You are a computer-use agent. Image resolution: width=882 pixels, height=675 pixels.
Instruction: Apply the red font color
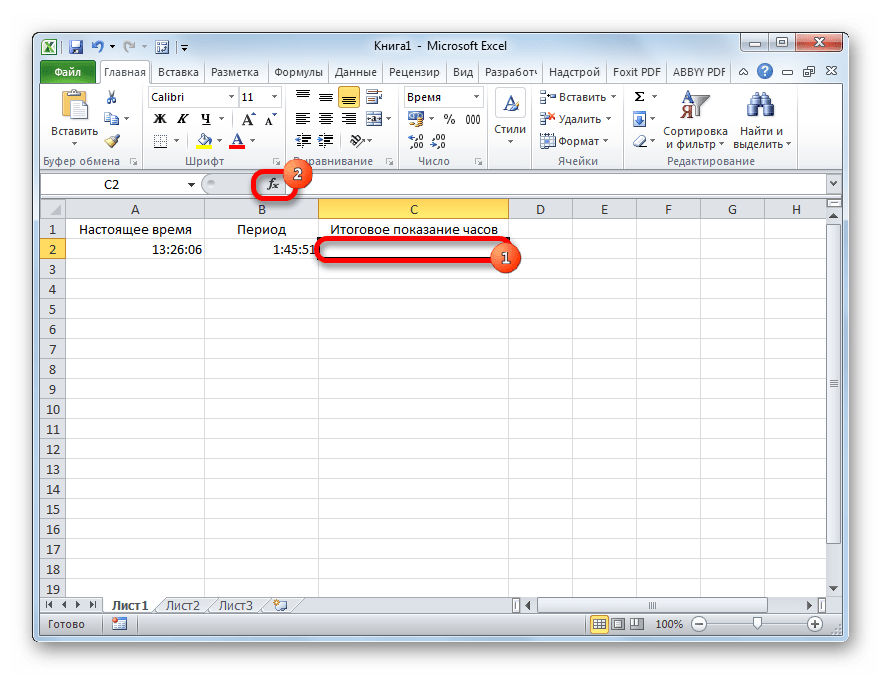237,141
